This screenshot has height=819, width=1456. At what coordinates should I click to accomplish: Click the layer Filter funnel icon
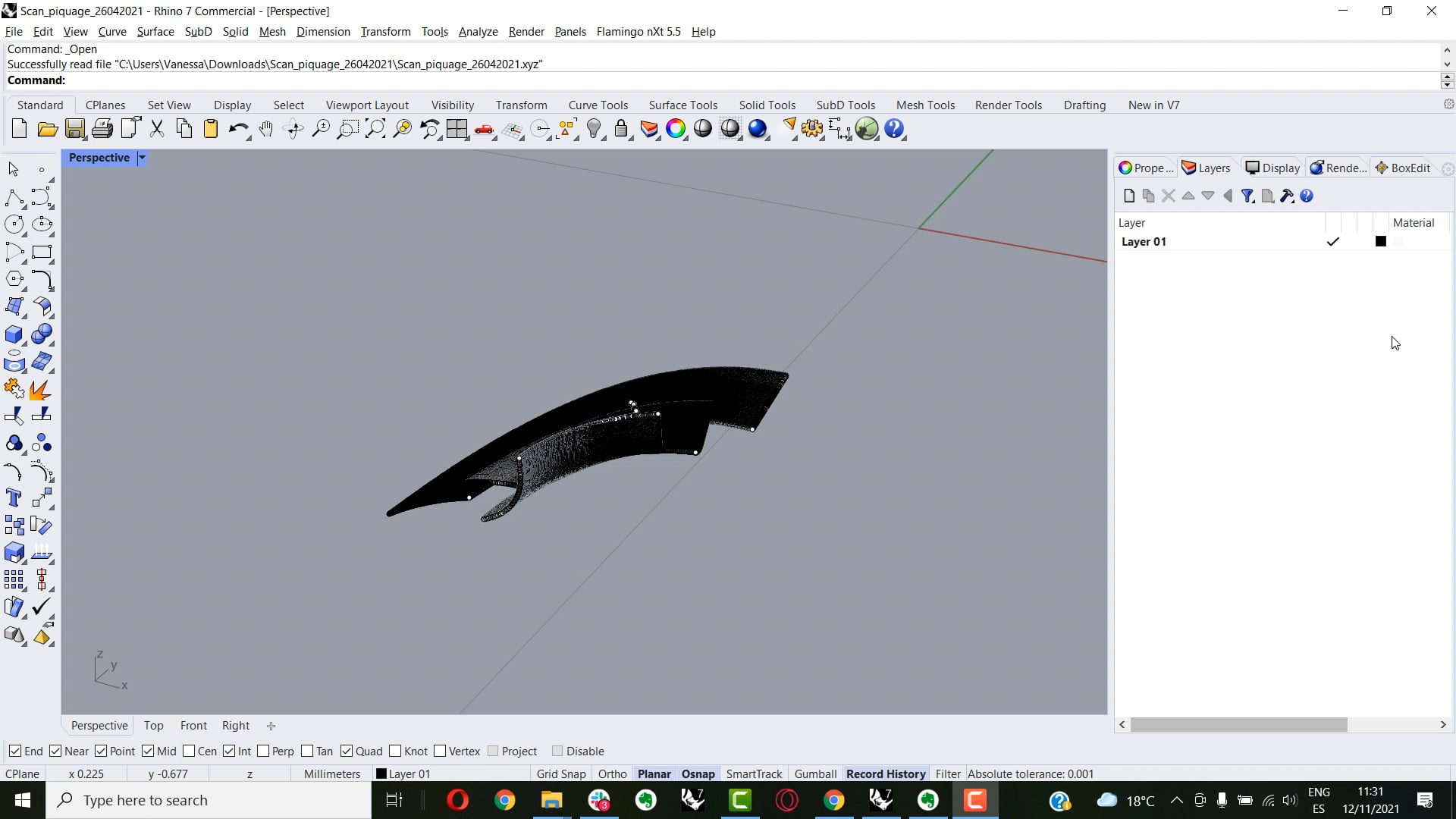click(1247, 196)
